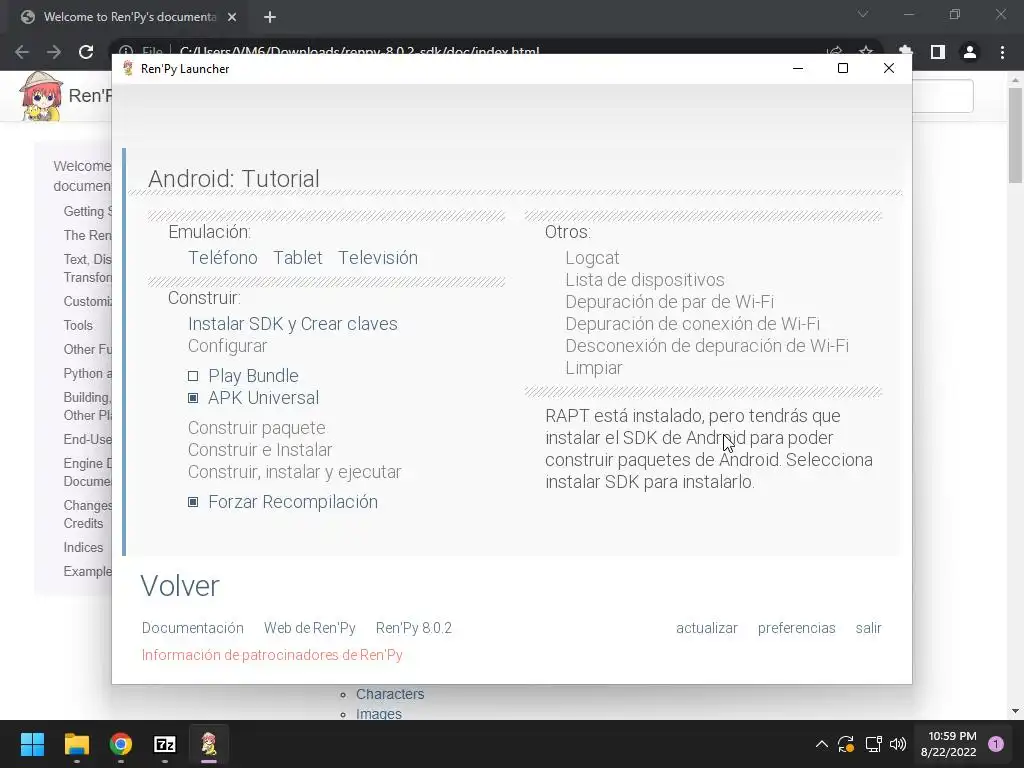Viewport: 1024px width, 768px height.
Task: Click salir to quit launcher
Action: [x=868, y=628]
